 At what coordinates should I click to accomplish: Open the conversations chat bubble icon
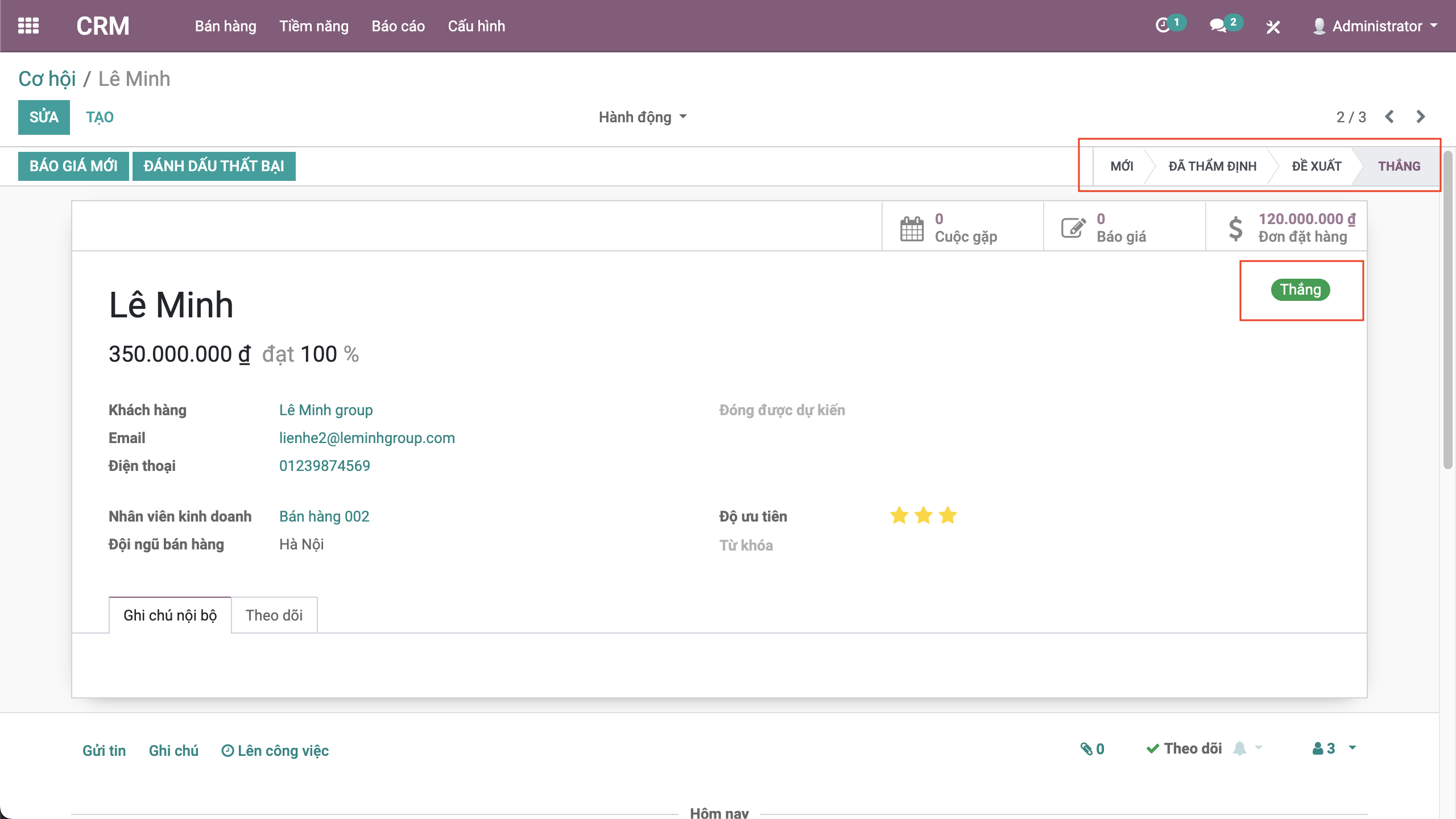[x=1218, y=26]
